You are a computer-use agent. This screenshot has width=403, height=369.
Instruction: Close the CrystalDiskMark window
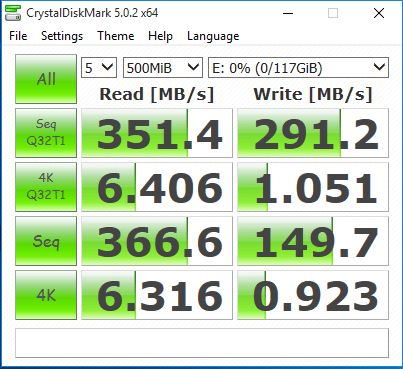379,13
